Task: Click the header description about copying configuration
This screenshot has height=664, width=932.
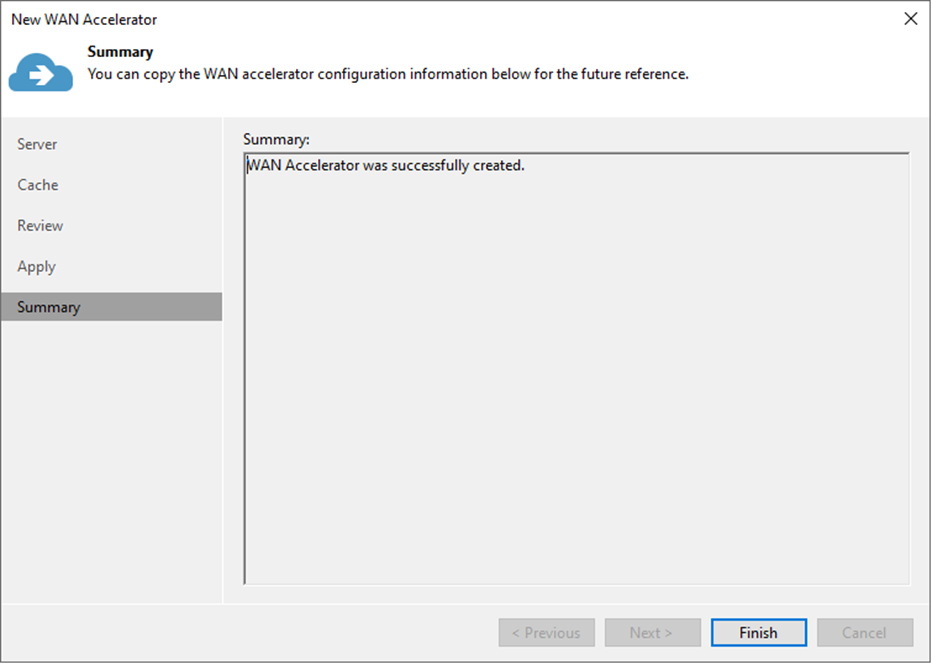Action: coord(388,74)
